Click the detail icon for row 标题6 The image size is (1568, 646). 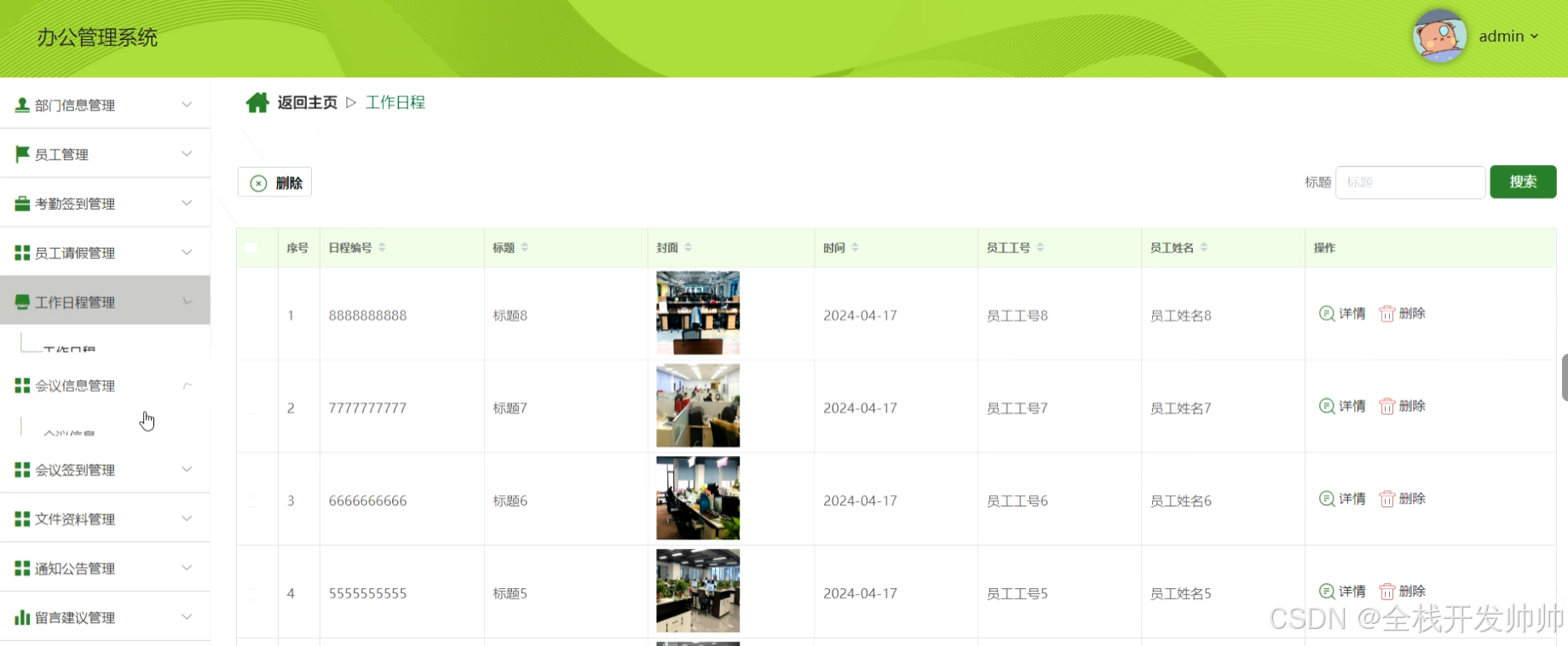tap(1327, 499)
